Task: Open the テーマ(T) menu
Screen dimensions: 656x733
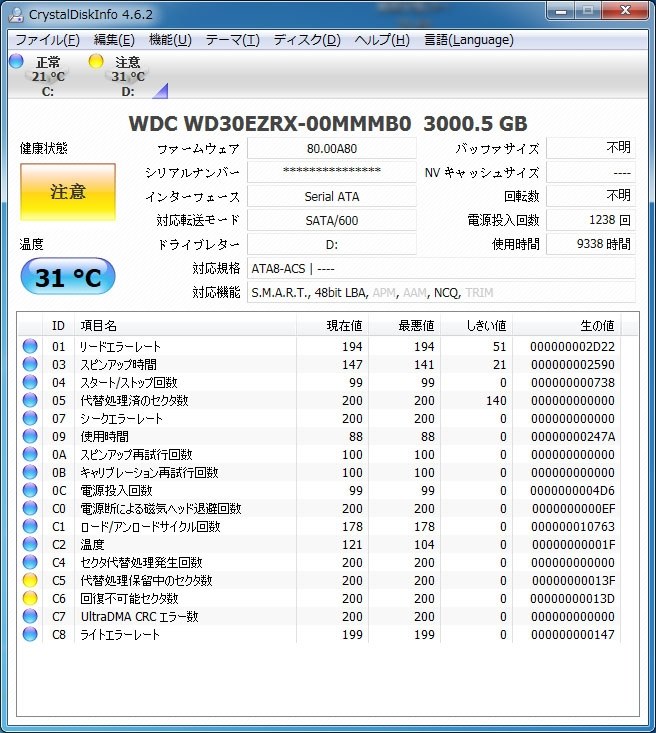Action: point(232,40)
